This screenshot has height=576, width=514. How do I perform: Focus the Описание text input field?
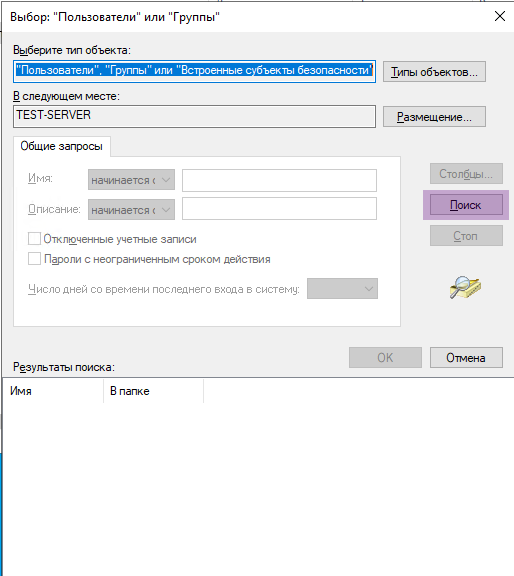click(x=279, y=209)
